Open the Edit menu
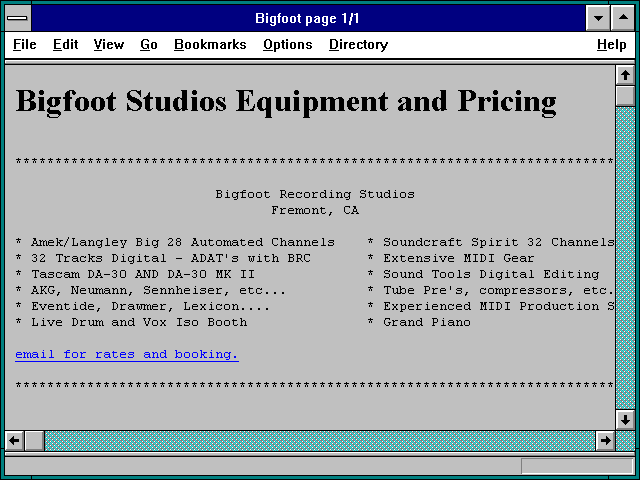640x480 pixels. click(65, 44)
